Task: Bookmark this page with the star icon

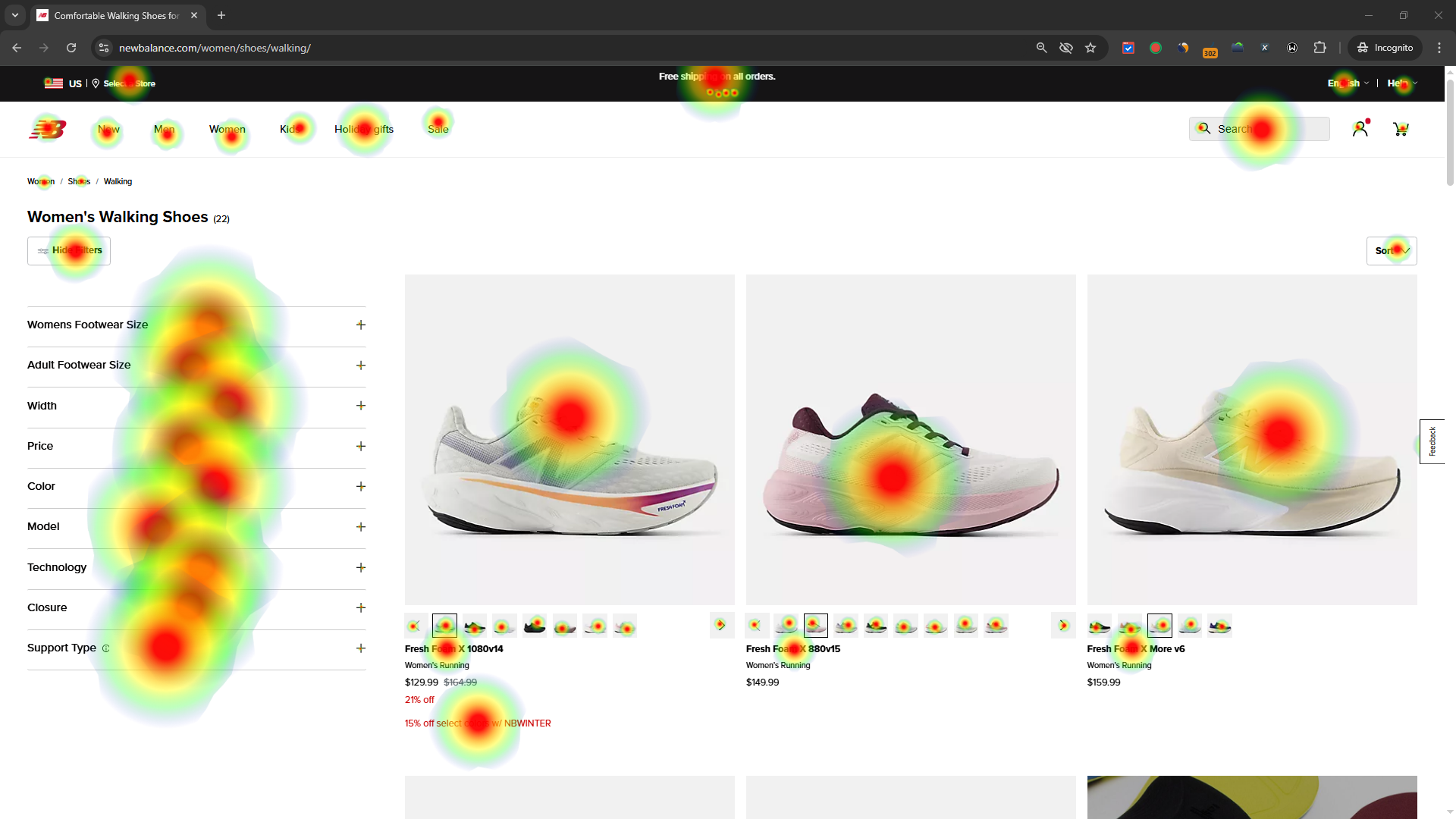Action: point(1090,48)
